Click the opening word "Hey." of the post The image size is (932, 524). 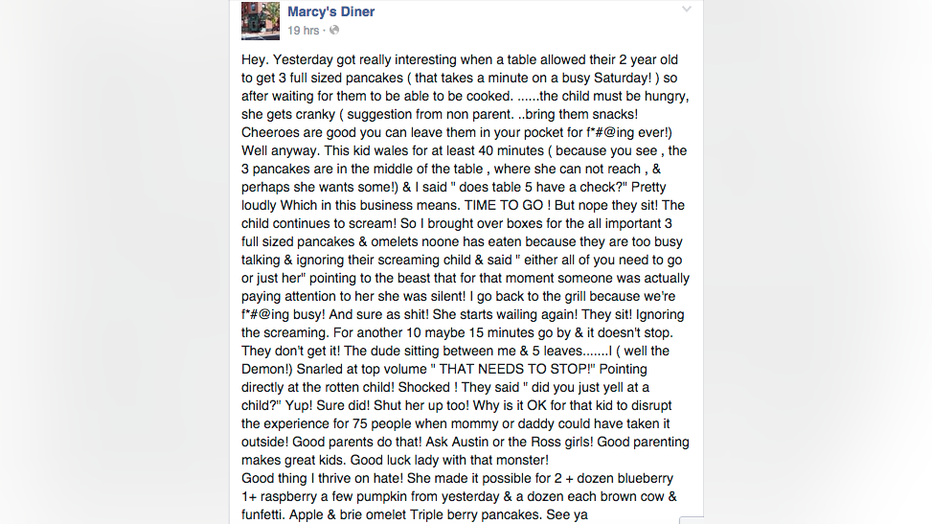pyautogui.click(x=254, y=60)
